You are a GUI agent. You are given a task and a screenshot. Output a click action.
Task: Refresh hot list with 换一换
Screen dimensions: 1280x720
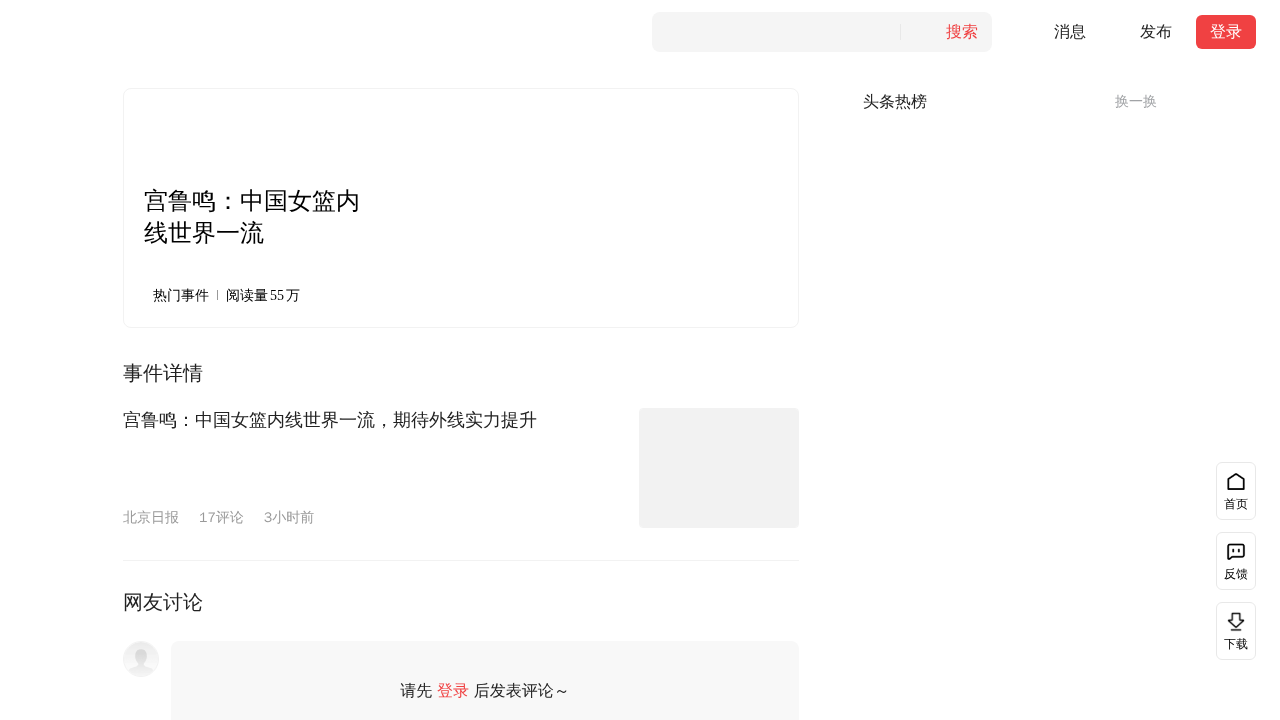pos(1135,101)
